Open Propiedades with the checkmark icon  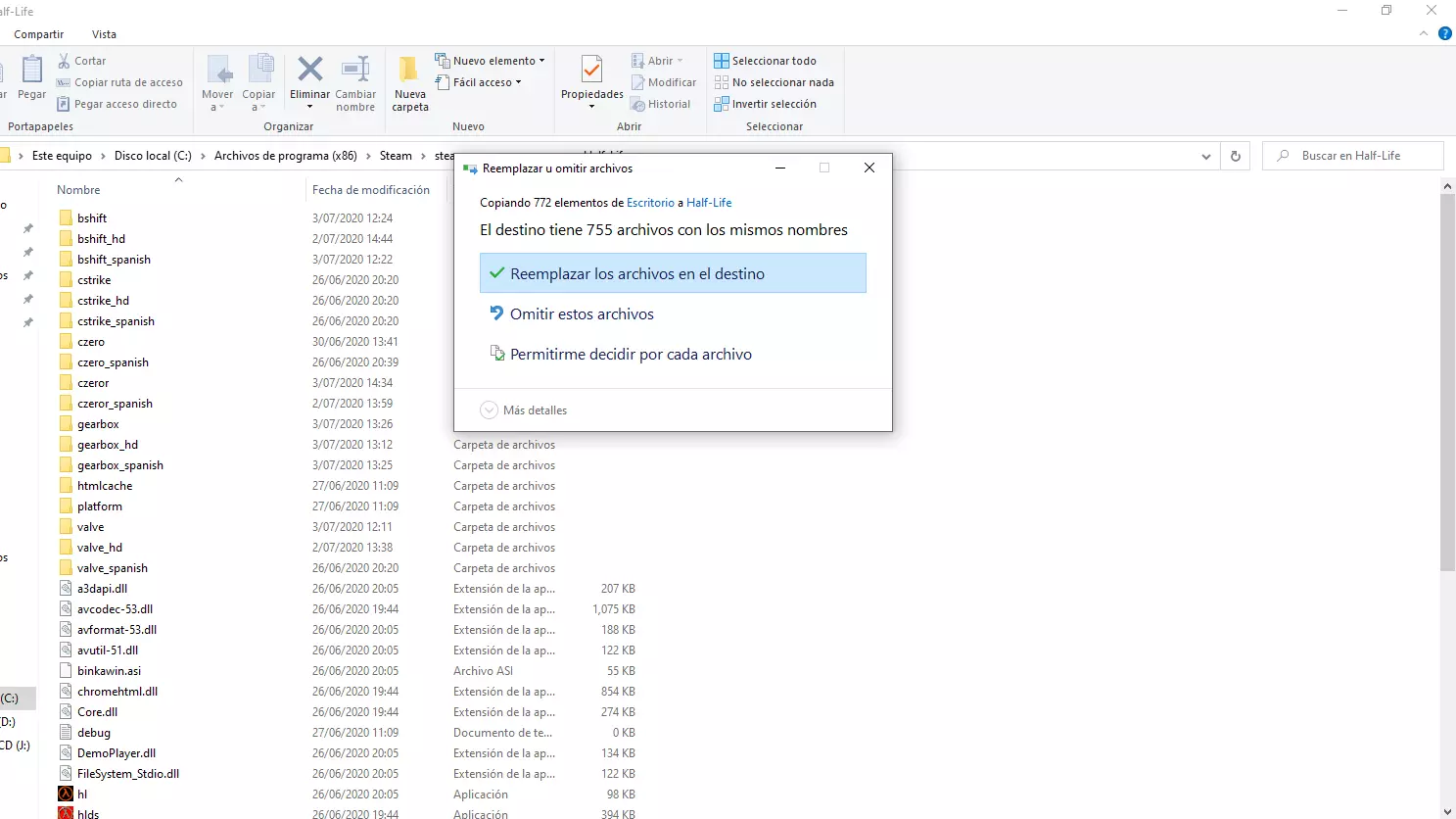(x=591, y=71)
